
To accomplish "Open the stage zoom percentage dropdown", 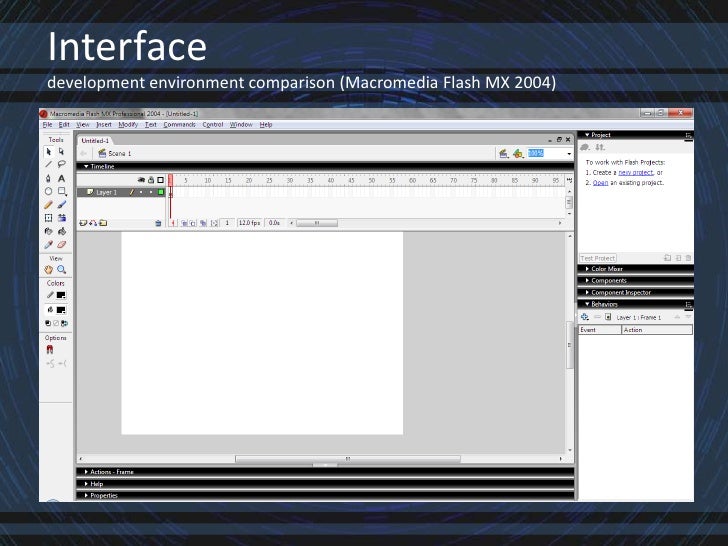I will 569,154.
